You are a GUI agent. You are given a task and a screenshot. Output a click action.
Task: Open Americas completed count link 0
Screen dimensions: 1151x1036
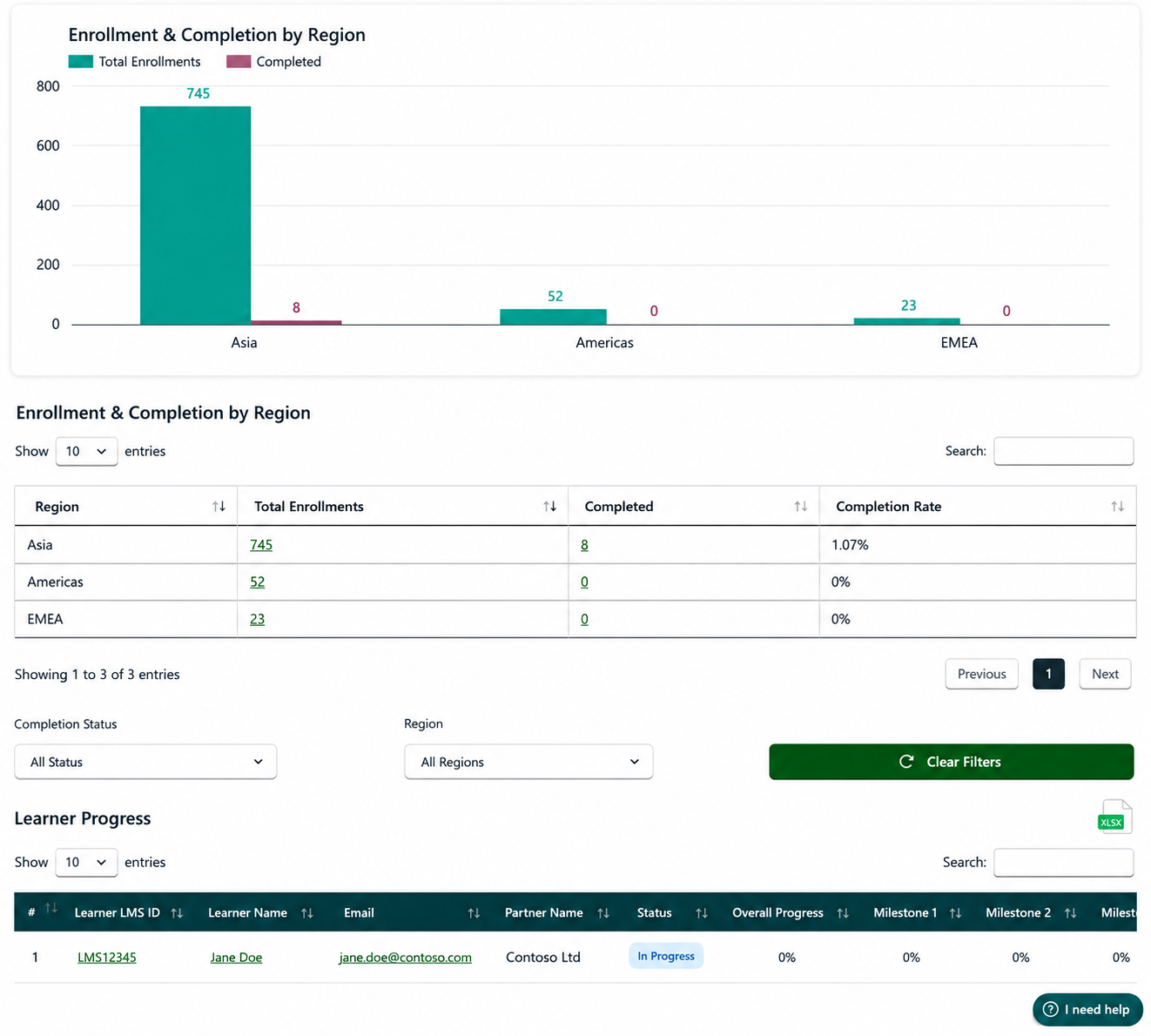point(584,582)
